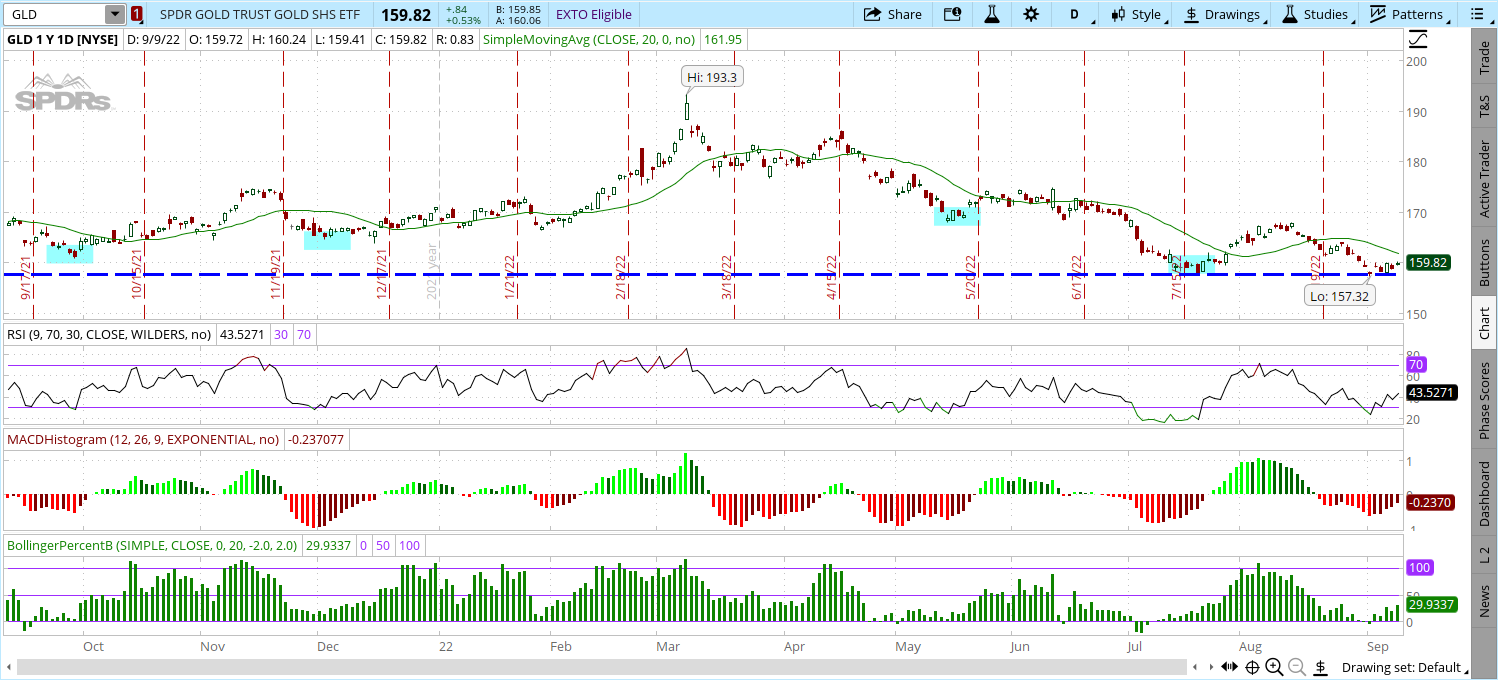The image size is (1498, 680).
Task: Click the Bollinger 29.9337 value axis label
Action: pyautogui.click(x=1432, y=605)
